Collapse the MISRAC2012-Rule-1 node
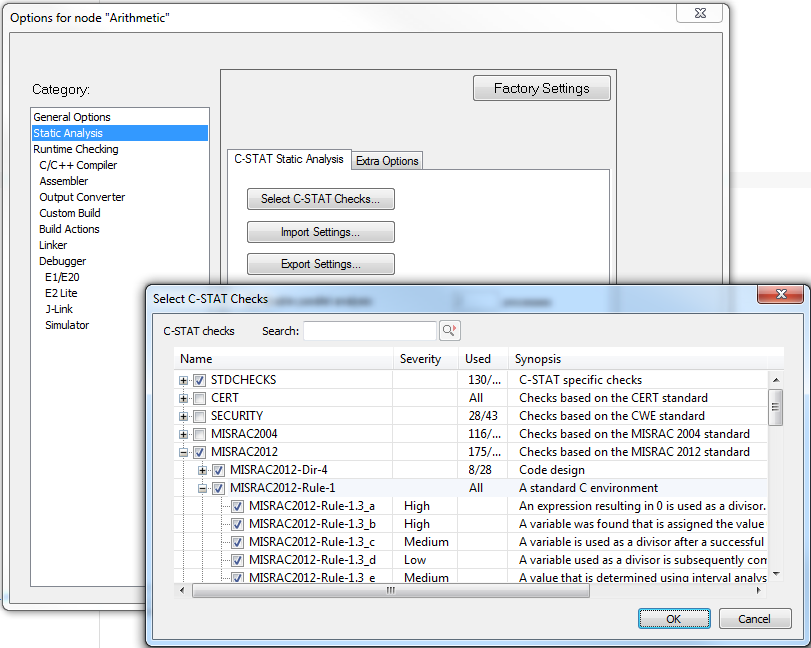Viewport: 811px width, 648px height. tap(202, 488)
